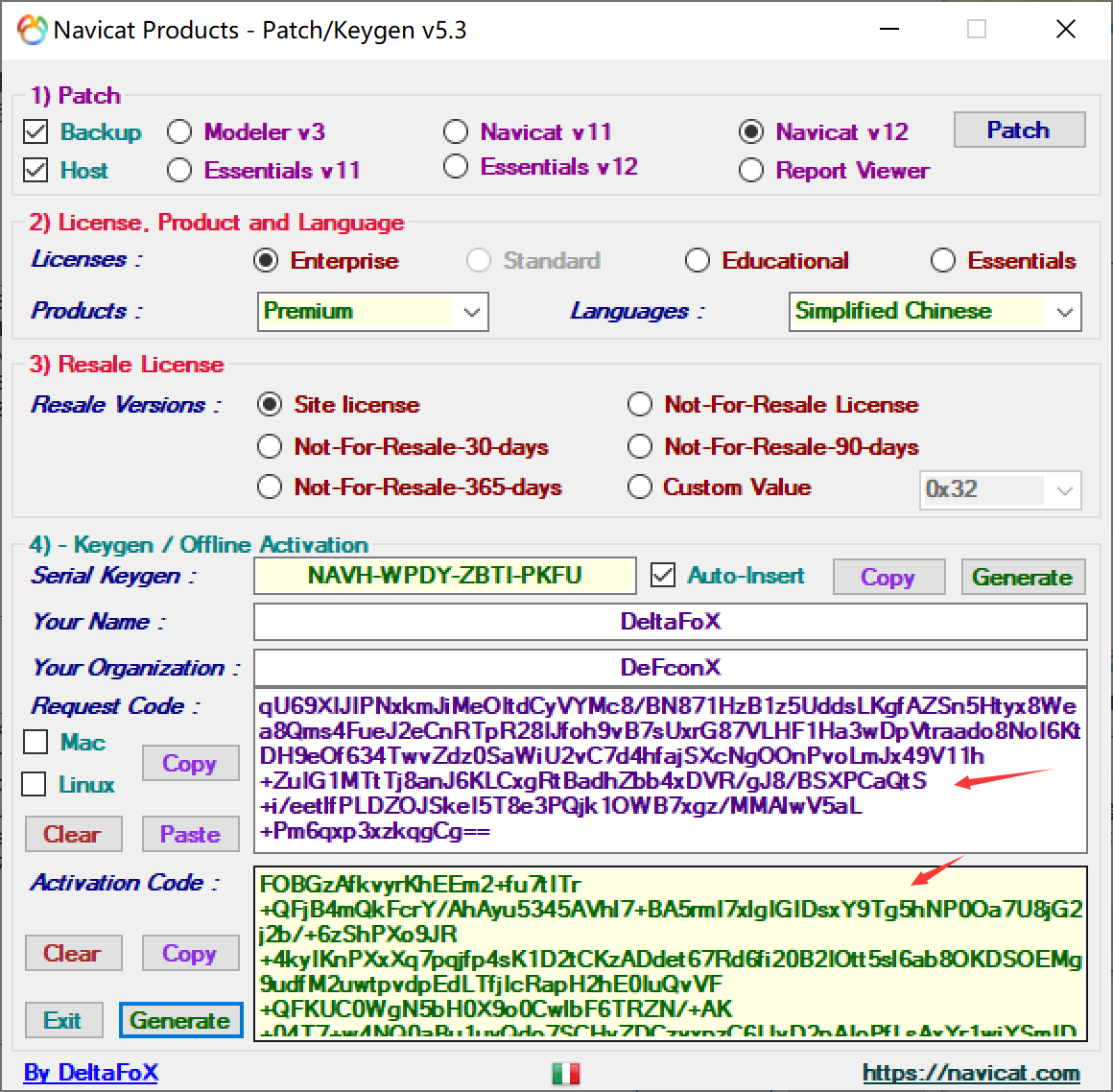Choose Educational license option

[697, 261]
